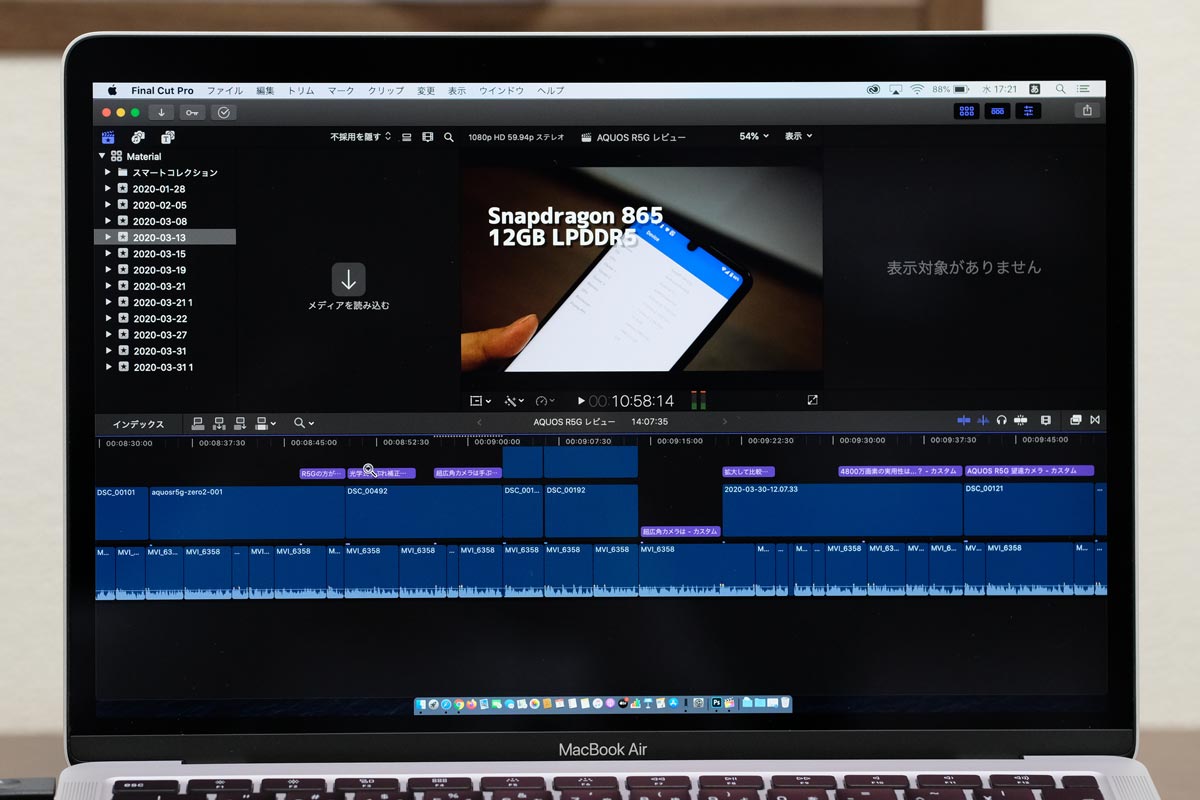Click the メディアを読み込む label
Screen dimensions: 1200x800
point(348,305)
